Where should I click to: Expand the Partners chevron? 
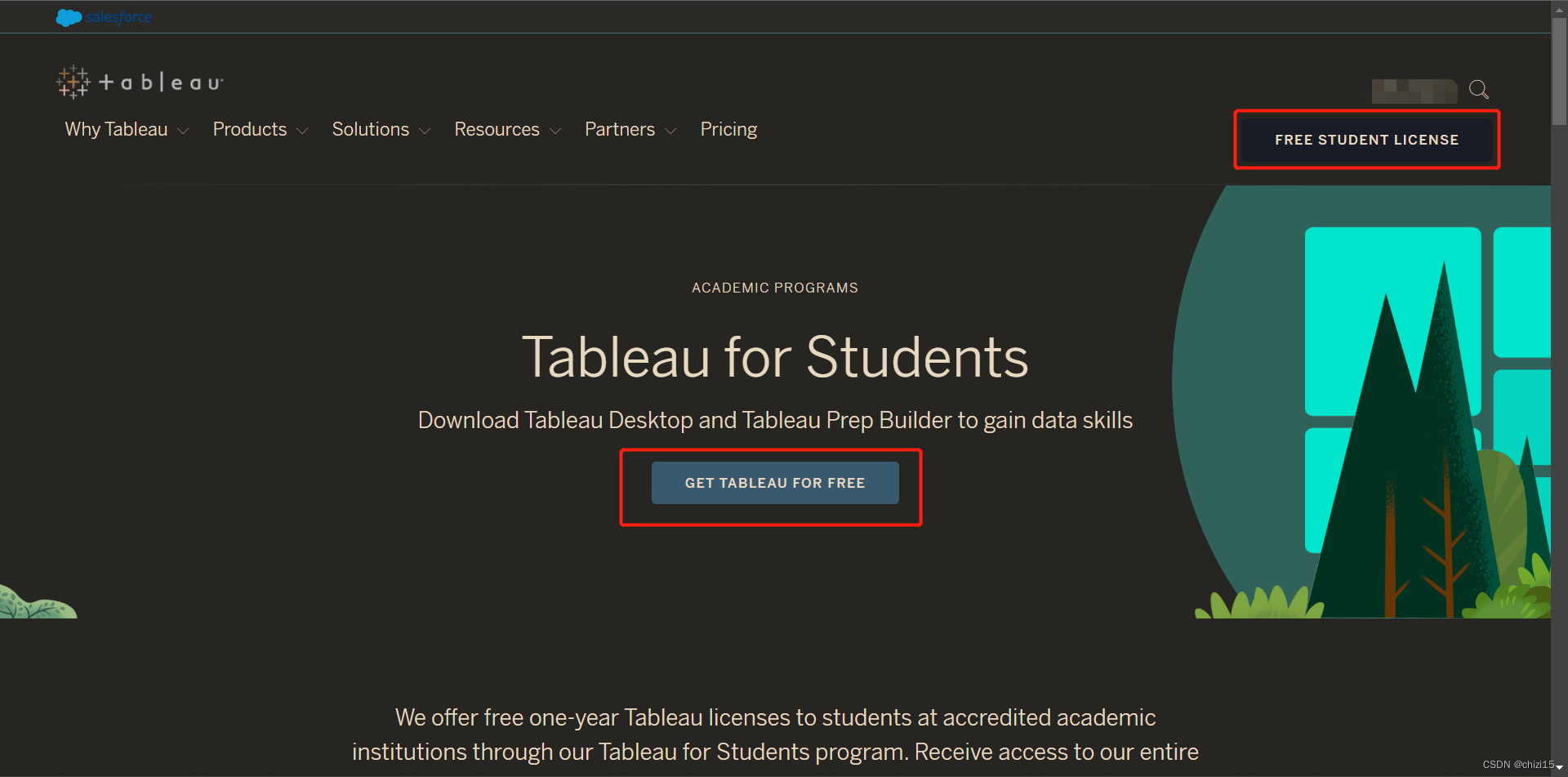tap(670, 131)
